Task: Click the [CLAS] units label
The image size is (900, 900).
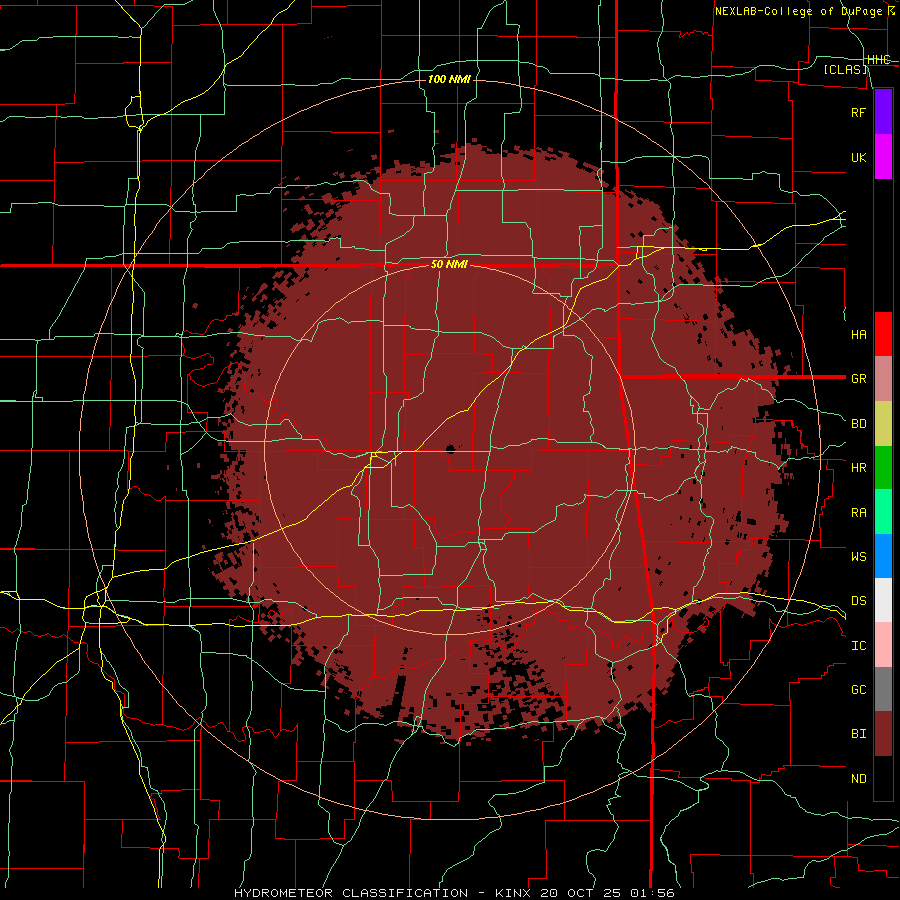Action: 845,69
